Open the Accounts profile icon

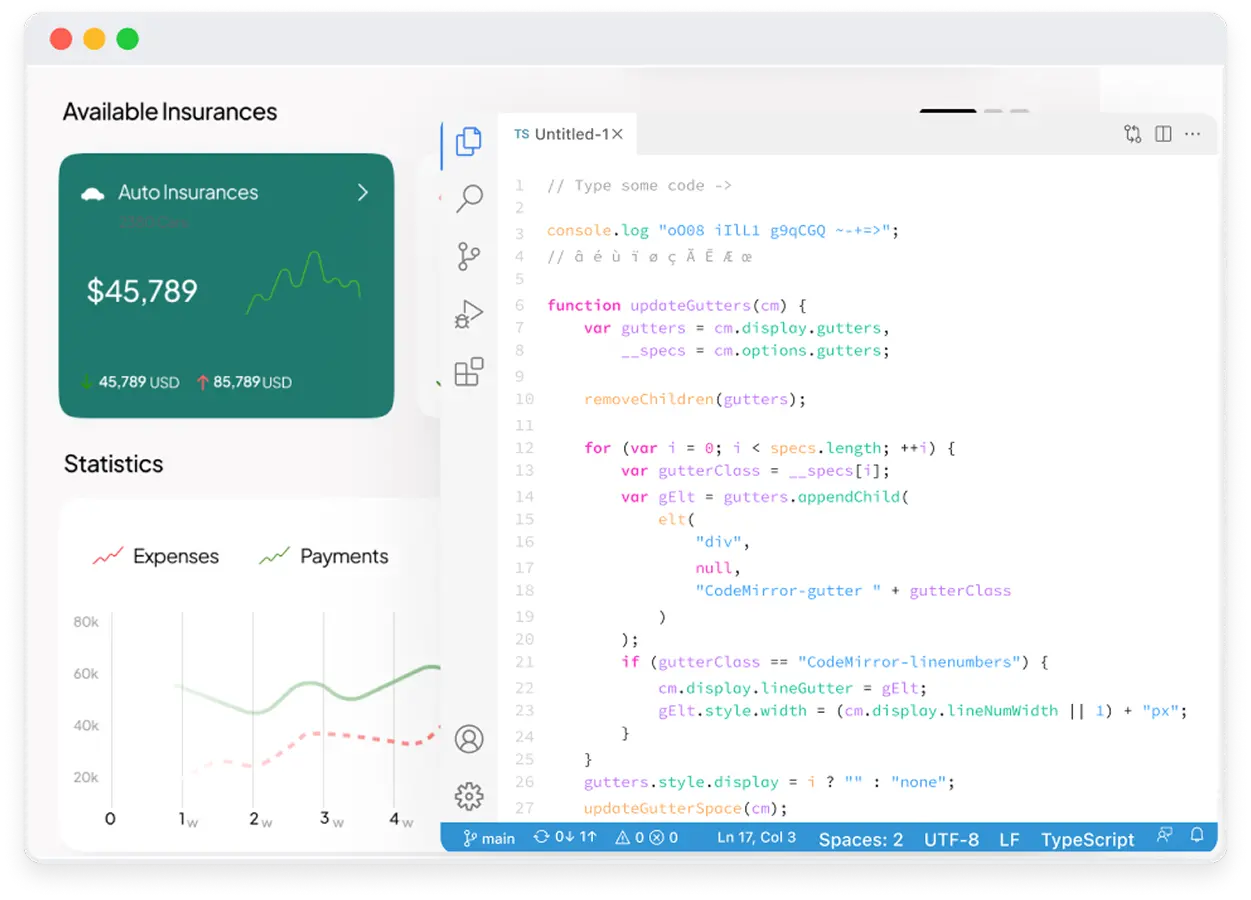[x=469, y=739]
